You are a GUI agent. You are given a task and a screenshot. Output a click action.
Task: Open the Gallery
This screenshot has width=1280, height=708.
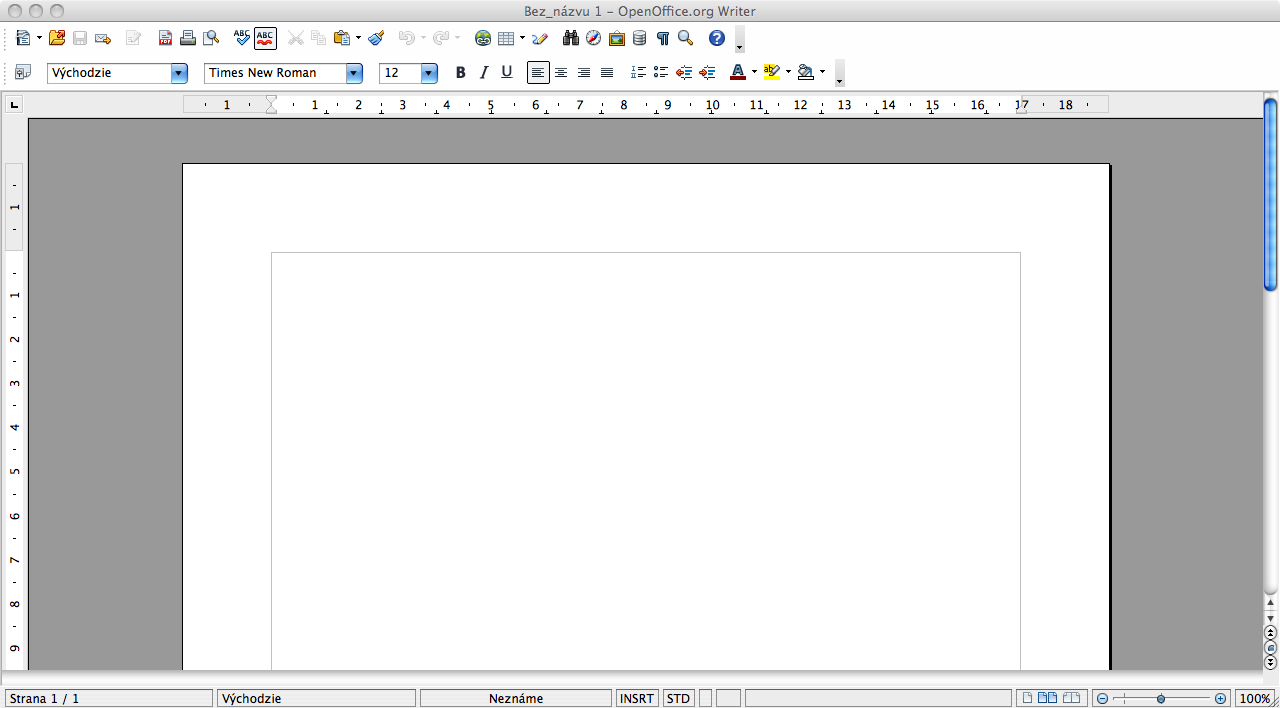(617, 38)
